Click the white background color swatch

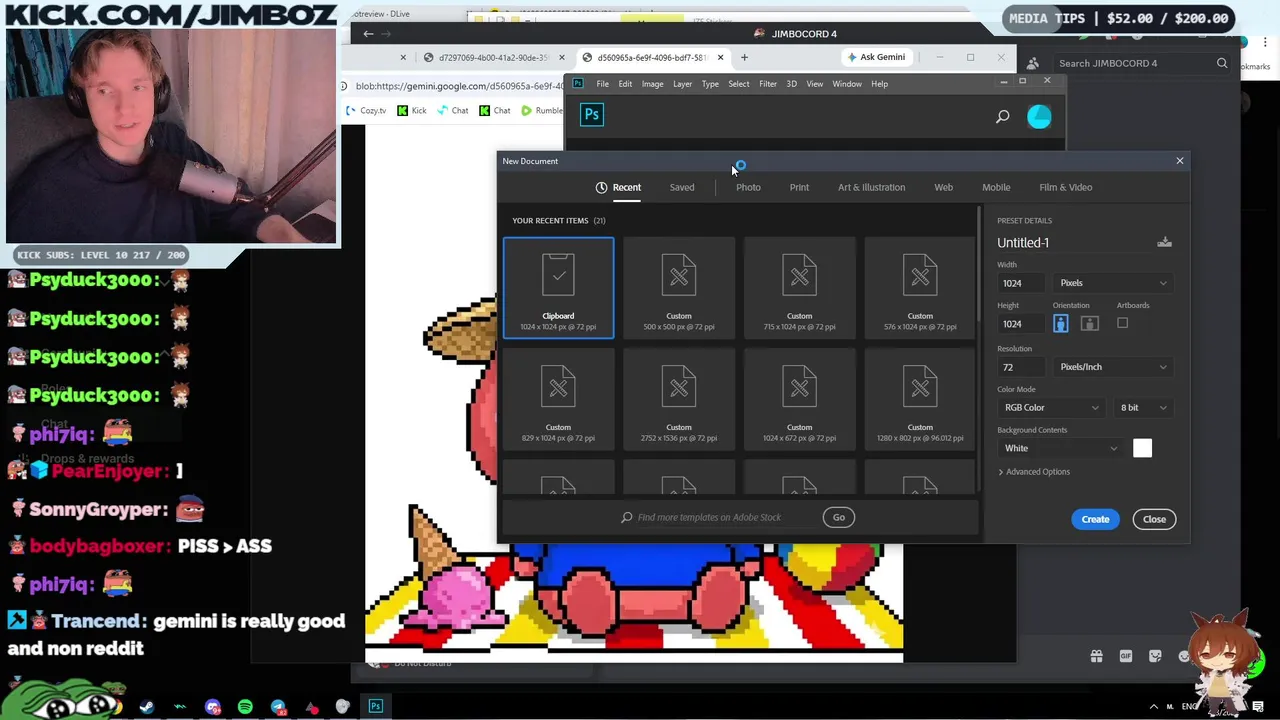click(1142, 448)
